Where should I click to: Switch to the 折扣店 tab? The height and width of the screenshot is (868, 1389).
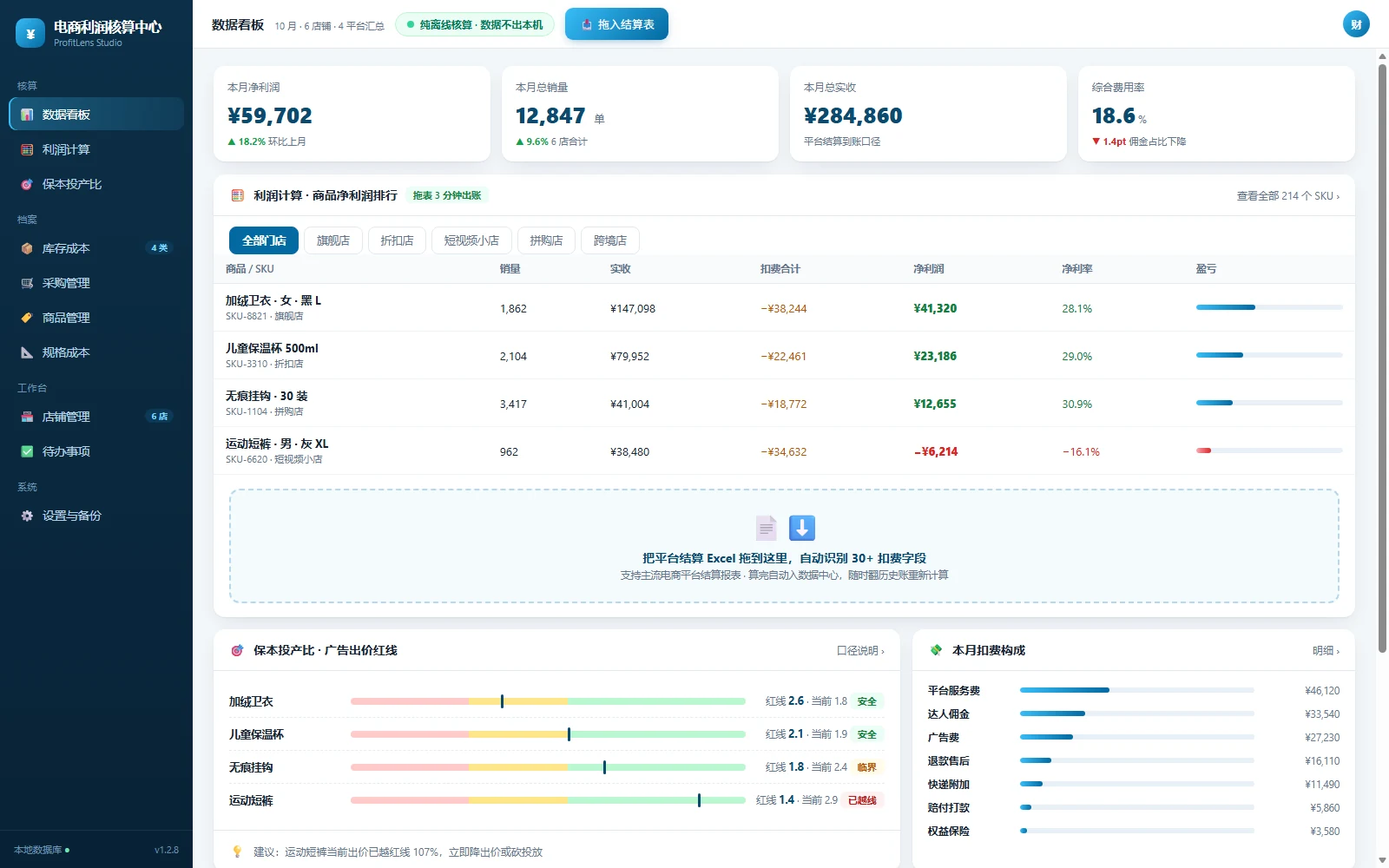tap(397, 240)
